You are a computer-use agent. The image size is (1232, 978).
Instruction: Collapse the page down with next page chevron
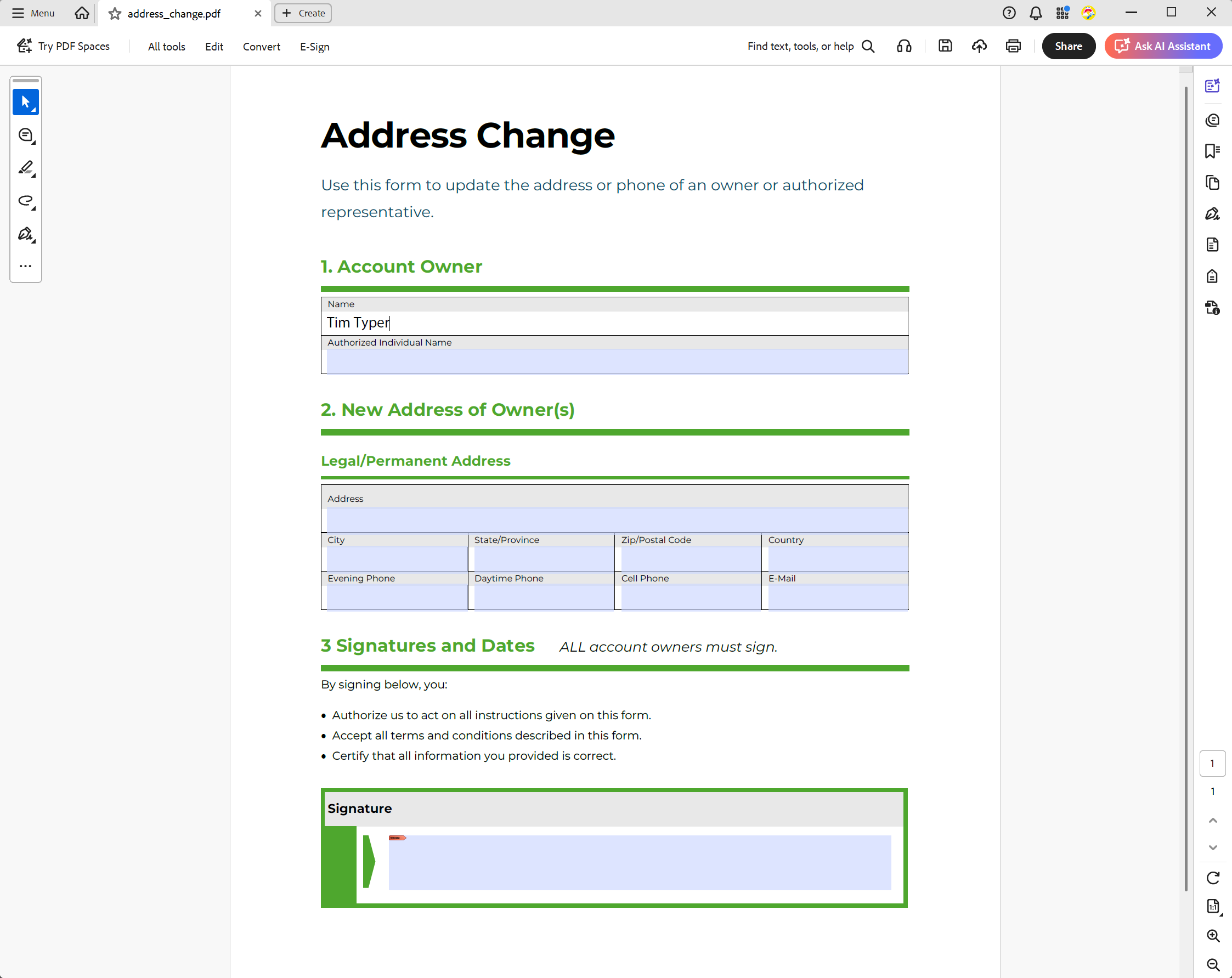pos(1213,848)
